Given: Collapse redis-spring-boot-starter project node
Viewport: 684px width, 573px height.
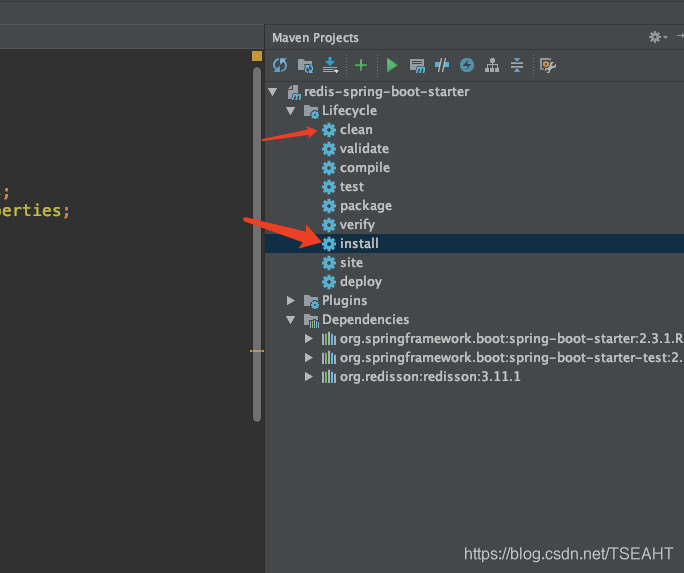Looking at the screenshot, I should pyautogui.click(x=273, y=92).
